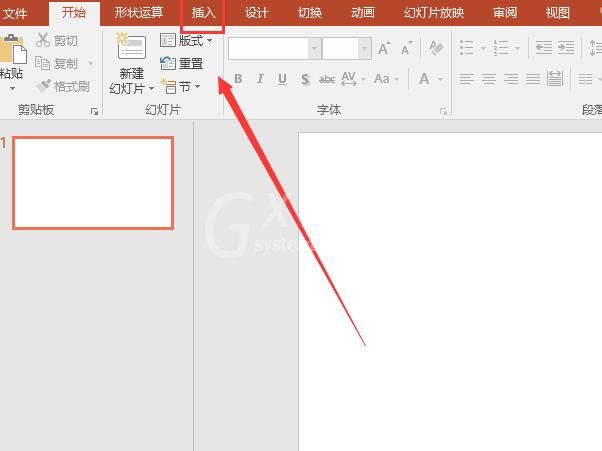Click the 重置 (Reset) slide button
The image size is (602, 451).
point(181,63)
